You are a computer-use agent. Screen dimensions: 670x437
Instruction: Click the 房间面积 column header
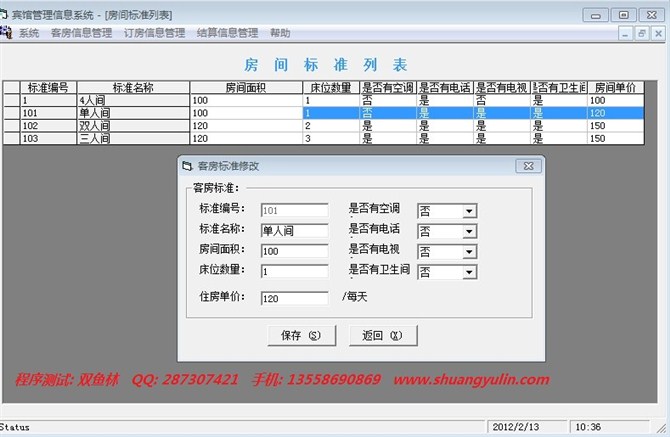click(246, 88)
